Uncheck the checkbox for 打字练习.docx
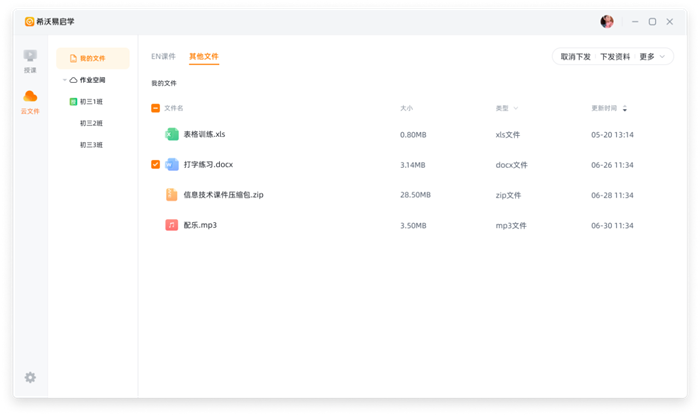This screenshot has height=415, width=700. point(155,164)
